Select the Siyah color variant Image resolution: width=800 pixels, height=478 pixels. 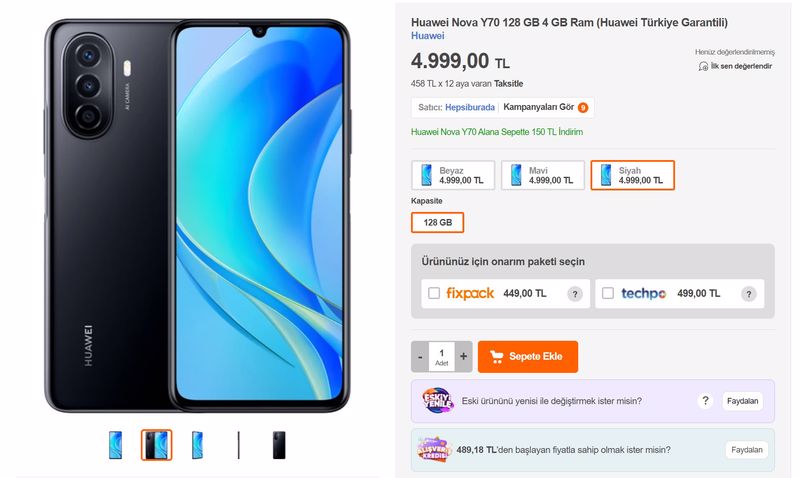click(x=633, y=175)
